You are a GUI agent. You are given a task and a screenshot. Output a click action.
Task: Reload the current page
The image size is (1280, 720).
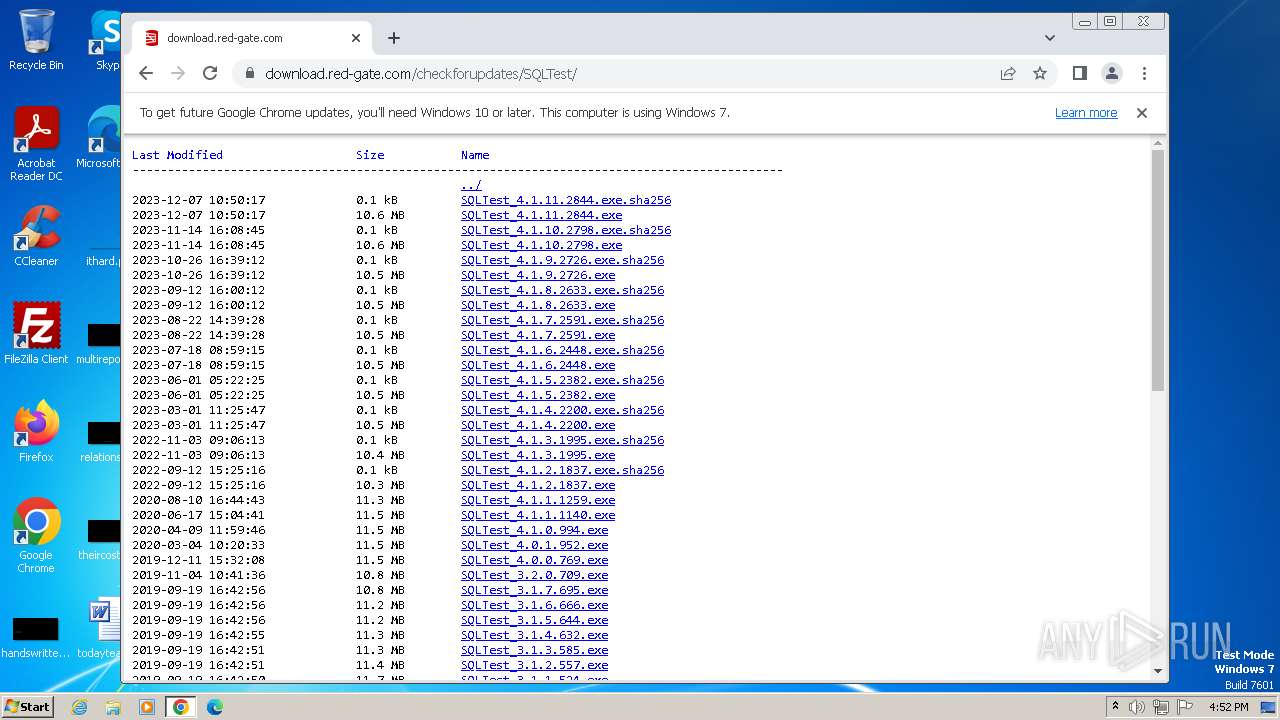(210, 73)
